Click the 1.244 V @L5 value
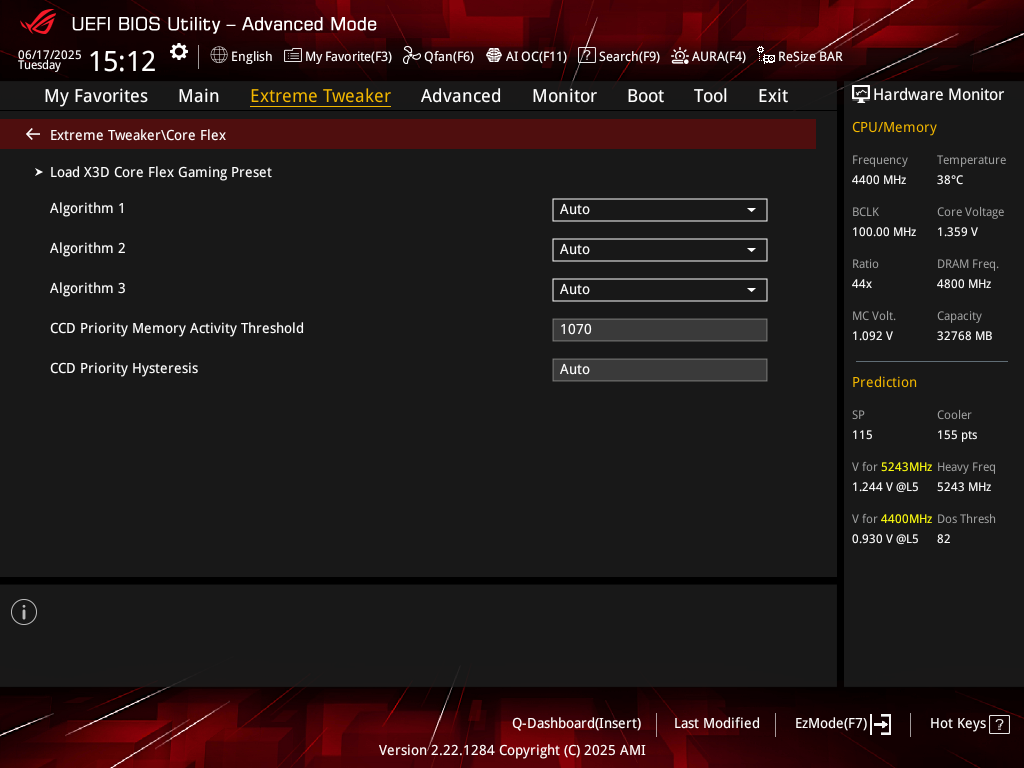Viewport: 1024px width, 768px height. pyautogui.click(x=885, y=487)
